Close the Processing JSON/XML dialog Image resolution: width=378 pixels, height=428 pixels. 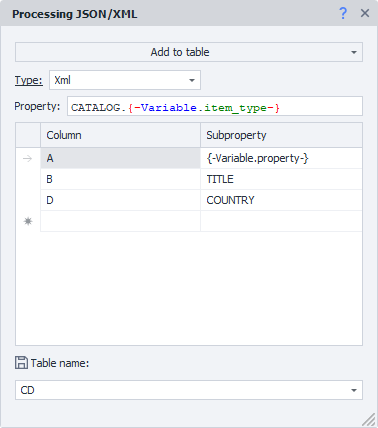pos(365,13)
